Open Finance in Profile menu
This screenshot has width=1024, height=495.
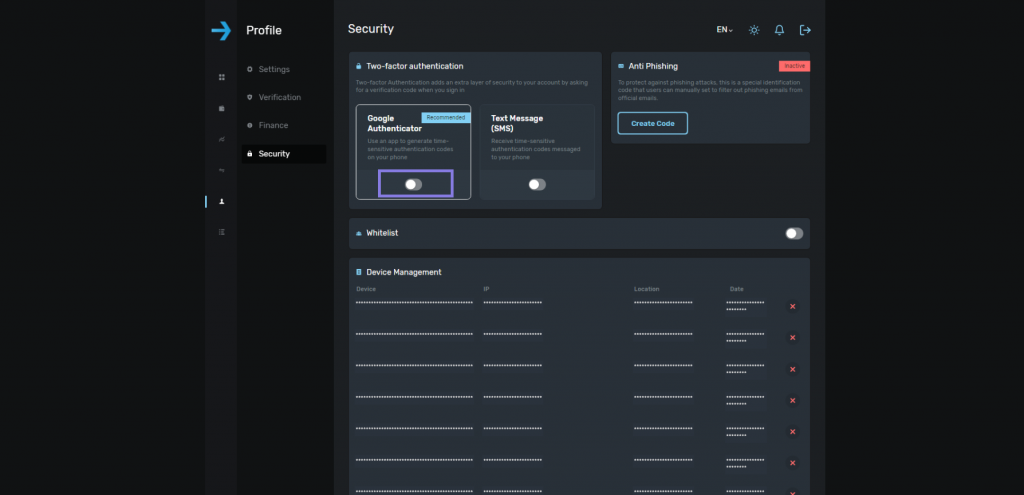tap(273, 125)
